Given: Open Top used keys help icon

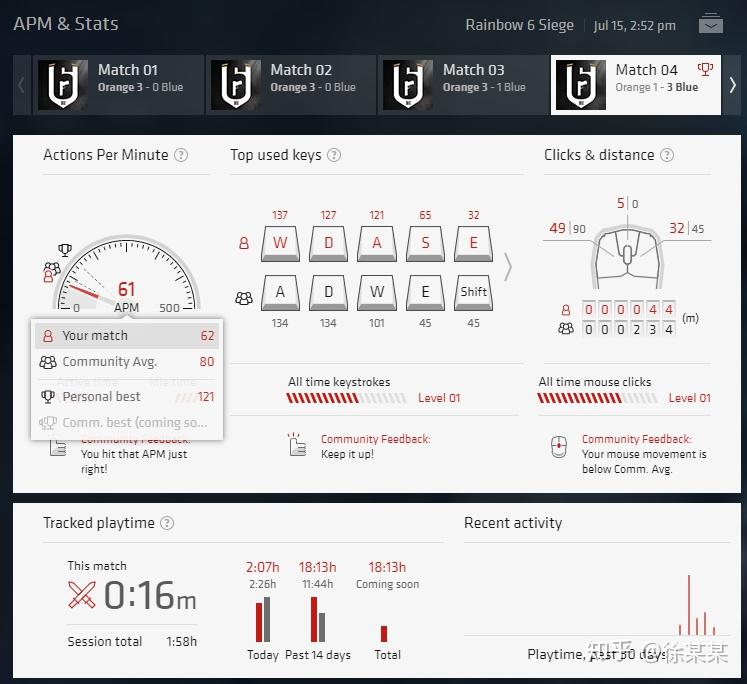Looking at the screenshot, I should pos(334,155).
